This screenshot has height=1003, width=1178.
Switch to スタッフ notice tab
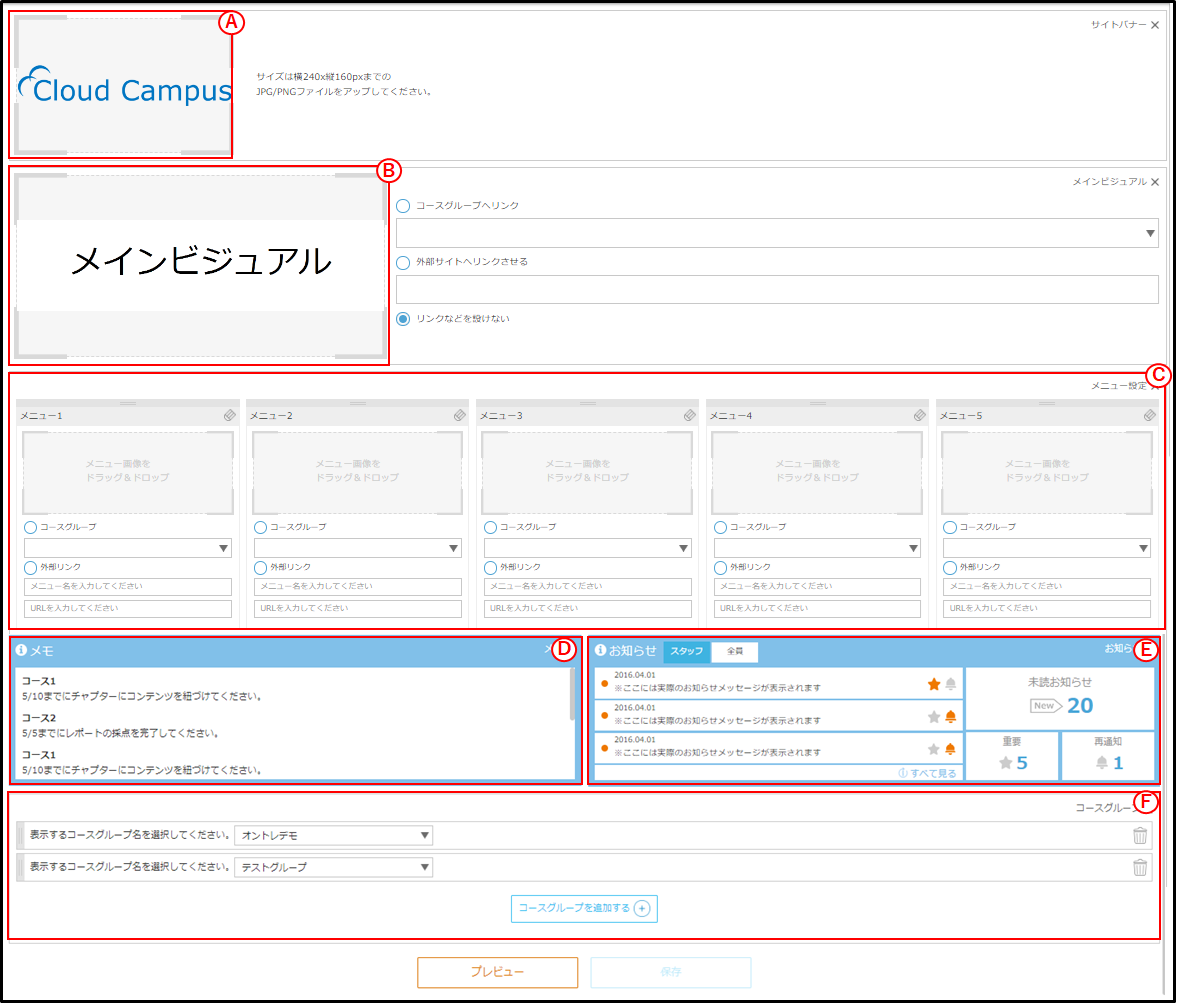point(687,651)
